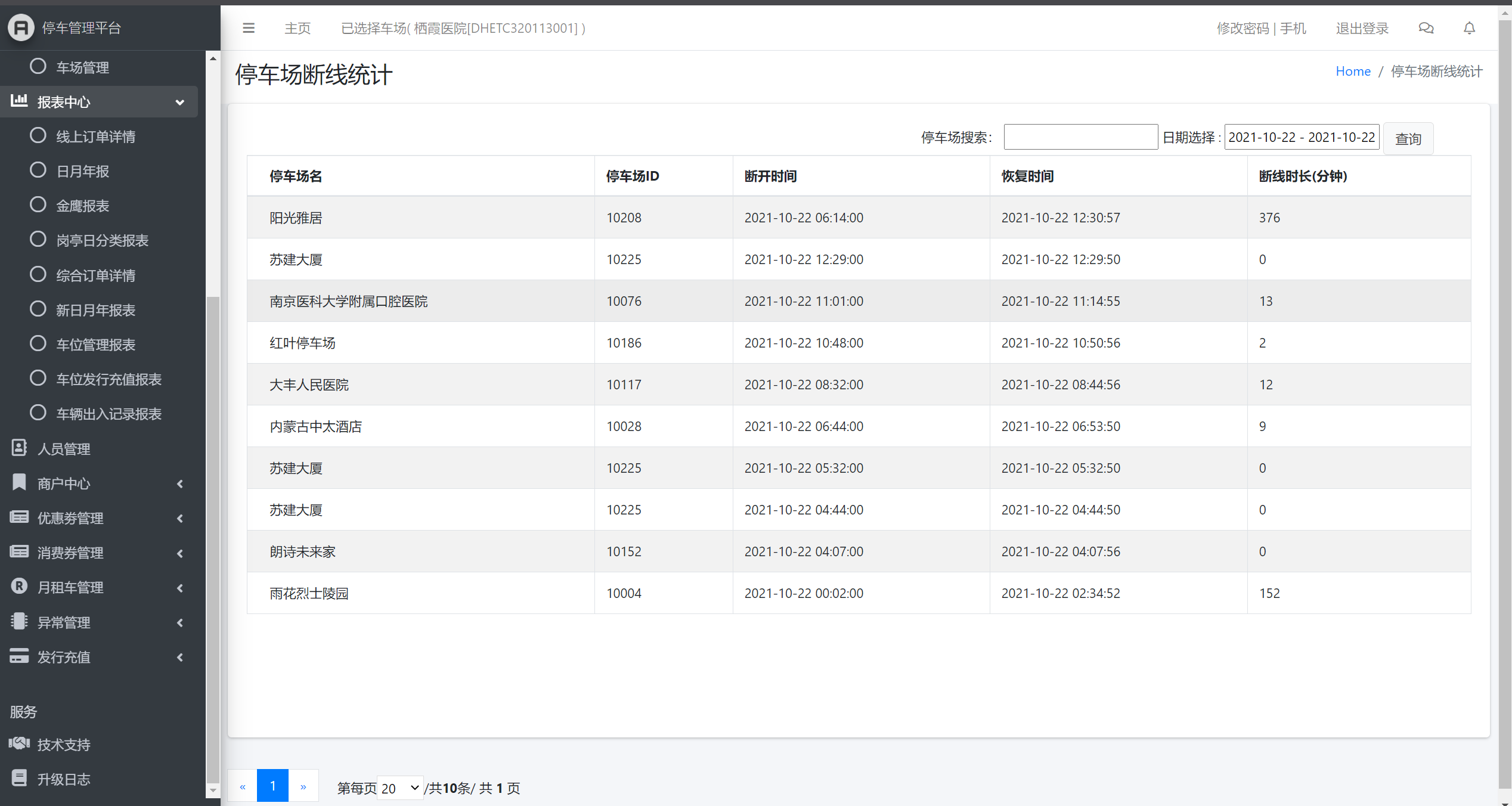Viewport: 1512px width, 806px height.
Task: Open 车辆出入记录报表 menu entry
Action: coord(109,414)
